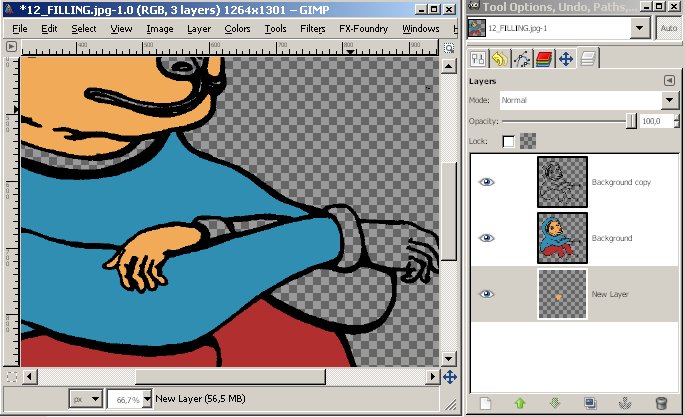Screen dimensions: 685x417
Task: Duplicate the selected layer
Action: (590, 403)
